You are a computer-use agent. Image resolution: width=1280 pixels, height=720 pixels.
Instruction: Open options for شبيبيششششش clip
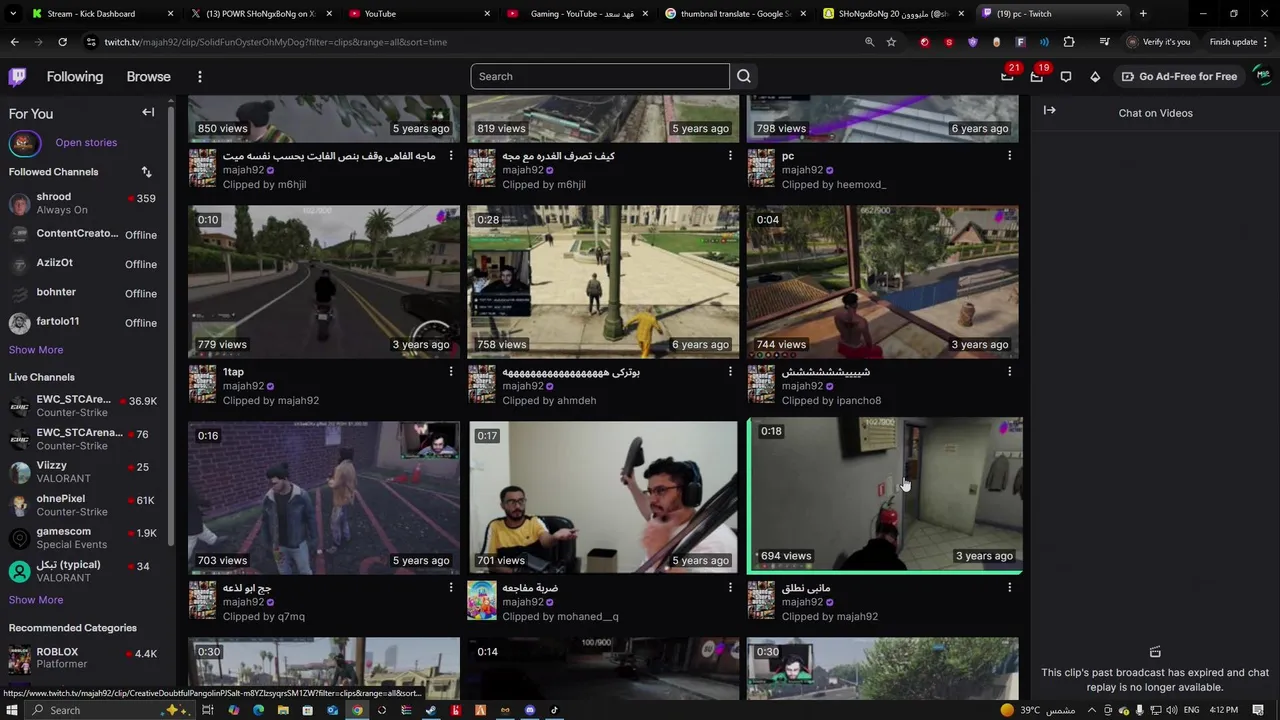[x=1010, y=372]
